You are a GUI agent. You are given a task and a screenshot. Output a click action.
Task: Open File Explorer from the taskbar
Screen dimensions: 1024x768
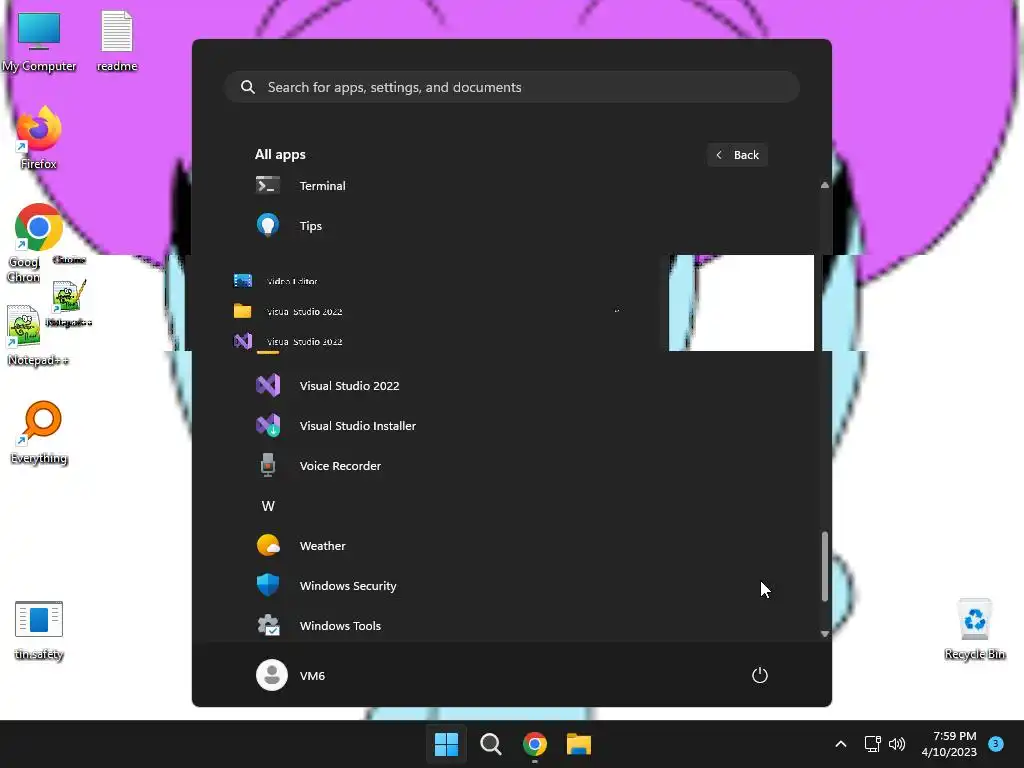click(579, 744)
